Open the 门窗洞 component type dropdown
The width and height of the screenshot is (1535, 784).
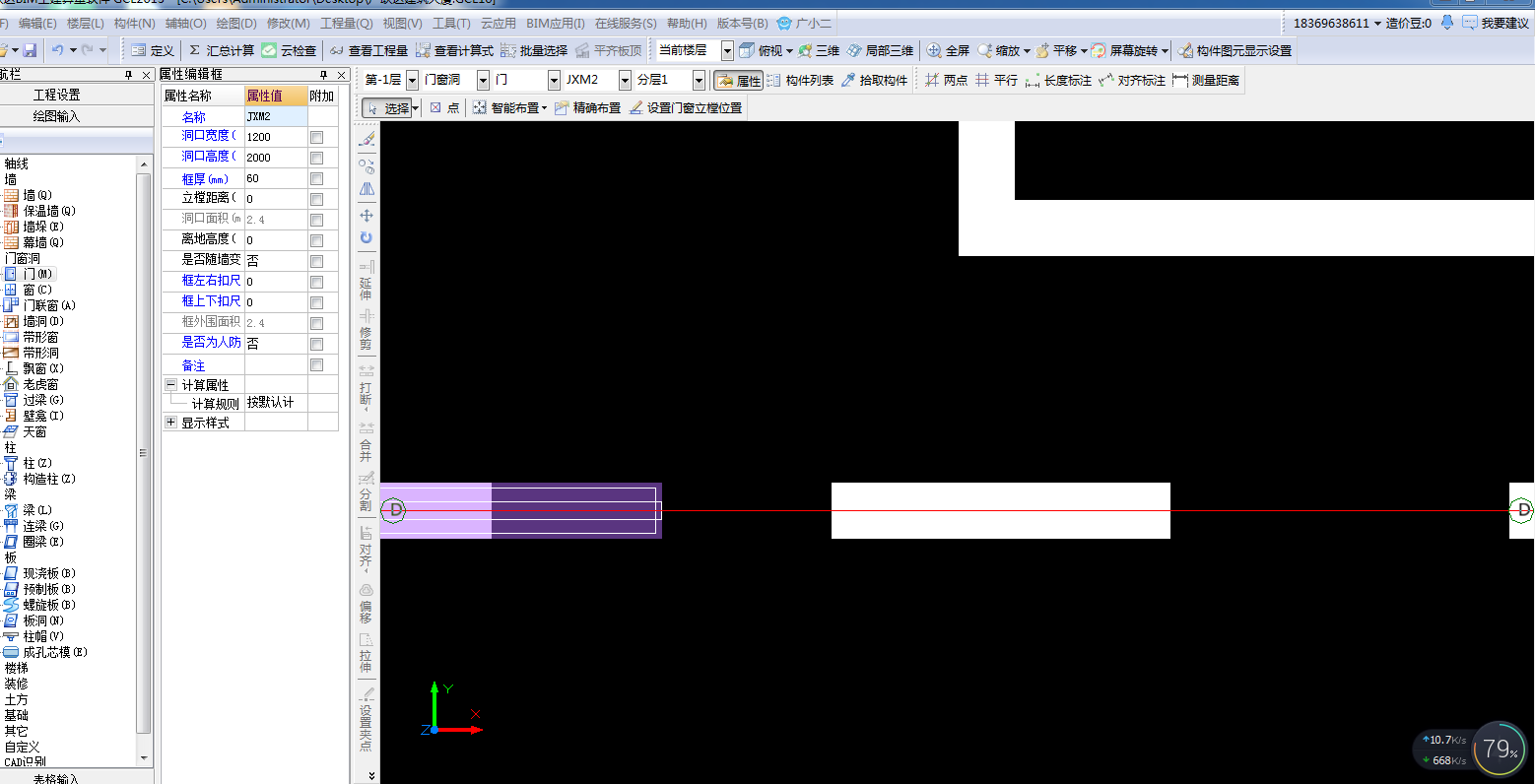coord(484,80)
